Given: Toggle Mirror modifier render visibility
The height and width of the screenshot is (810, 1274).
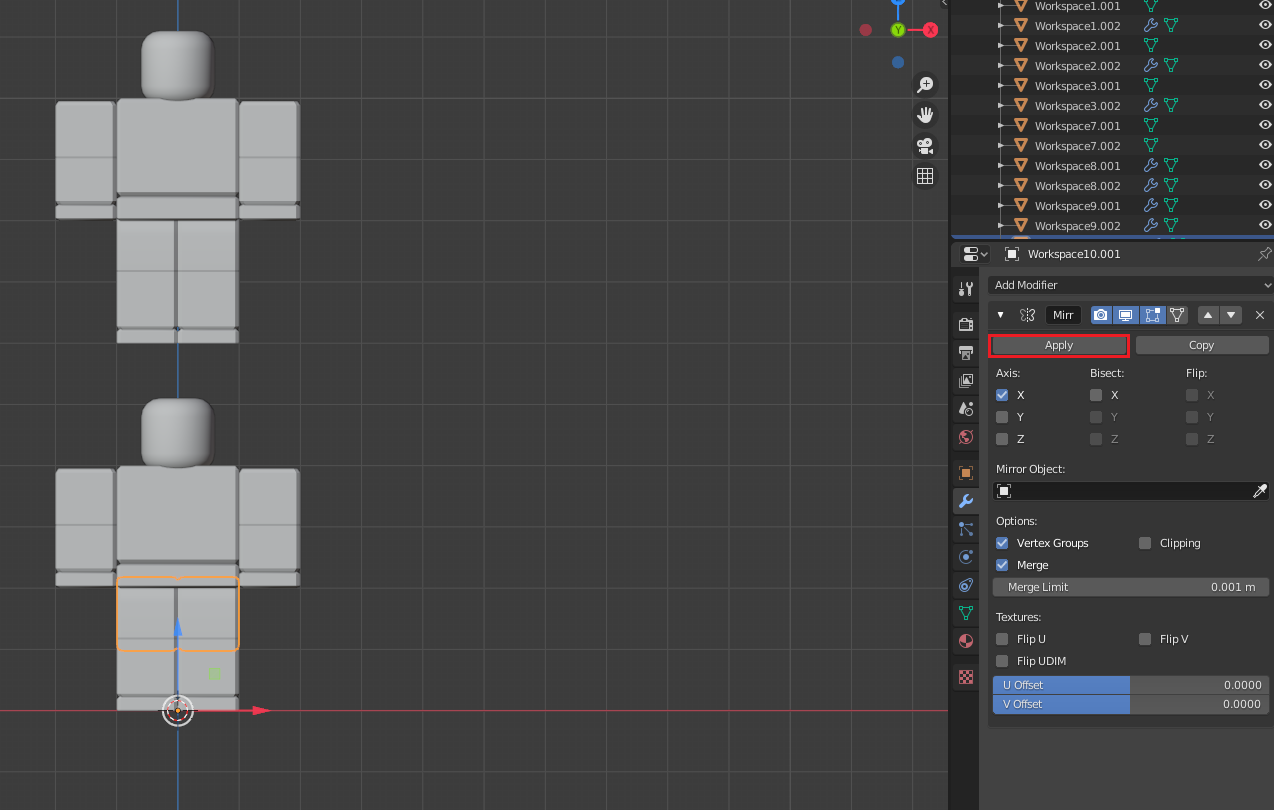Looking at the screenshot, I should pyautogui.click(x=1101, y=315).
